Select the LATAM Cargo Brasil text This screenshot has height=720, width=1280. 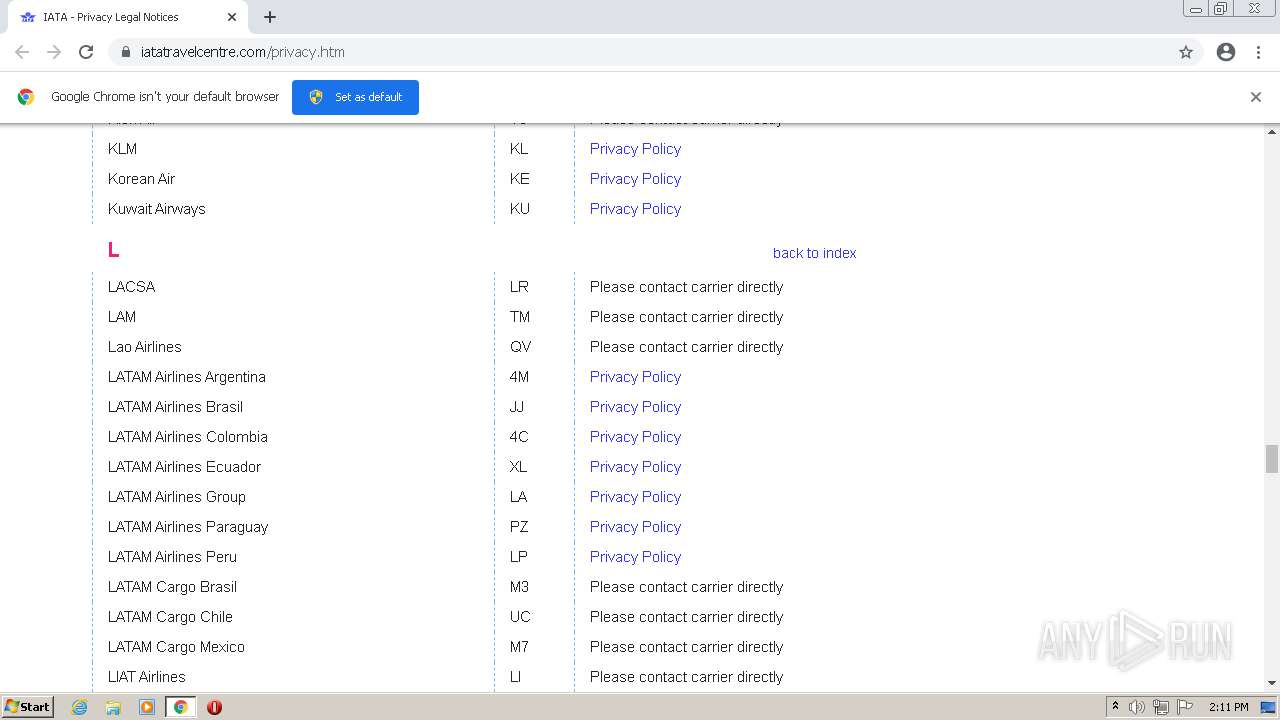click(172, 587)
